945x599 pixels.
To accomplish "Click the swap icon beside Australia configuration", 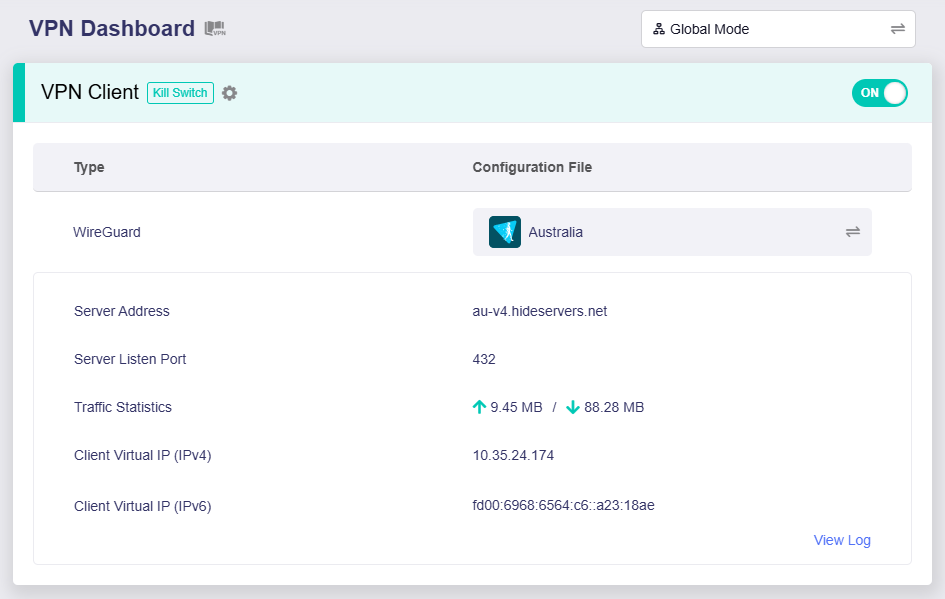I will pyautogui.click(x=852, y=231).
